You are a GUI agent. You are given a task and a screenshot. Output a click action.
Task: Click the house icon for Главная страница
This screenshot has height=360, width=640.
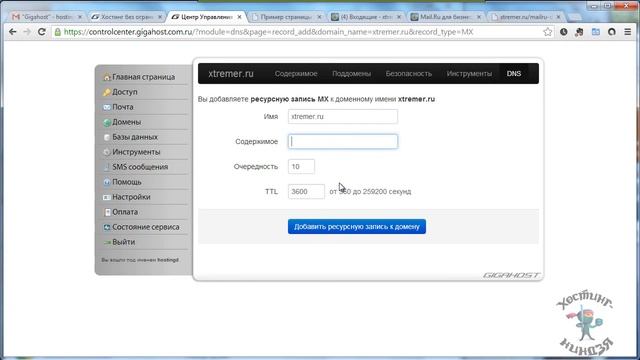107,77
